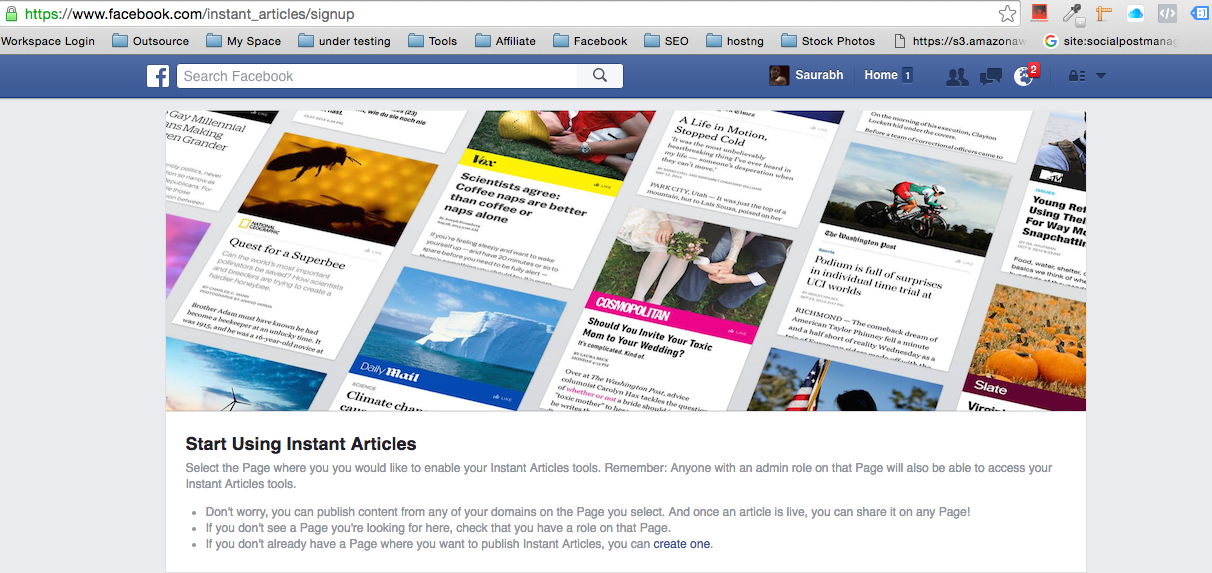
Task: Open the hostng bookmarks folder
Action: (x=735, y=41)
